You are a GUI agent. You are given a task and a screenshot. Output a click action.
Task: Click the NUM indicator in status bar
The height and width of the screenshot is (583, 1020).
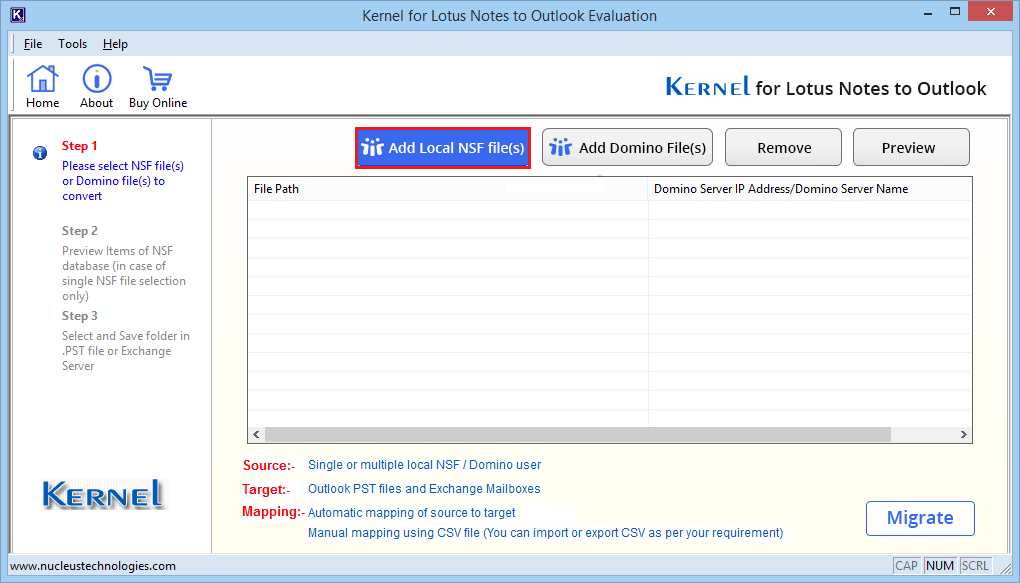939,565
